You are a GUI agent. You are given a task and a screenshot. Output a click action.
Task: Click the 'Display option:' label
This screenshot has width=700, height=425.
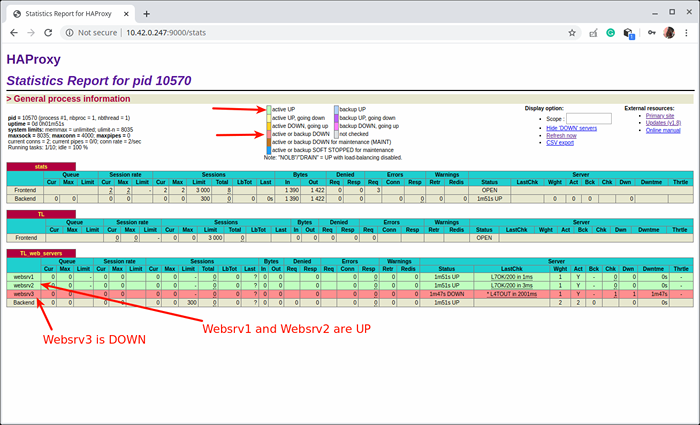click(x=544, y=108)
